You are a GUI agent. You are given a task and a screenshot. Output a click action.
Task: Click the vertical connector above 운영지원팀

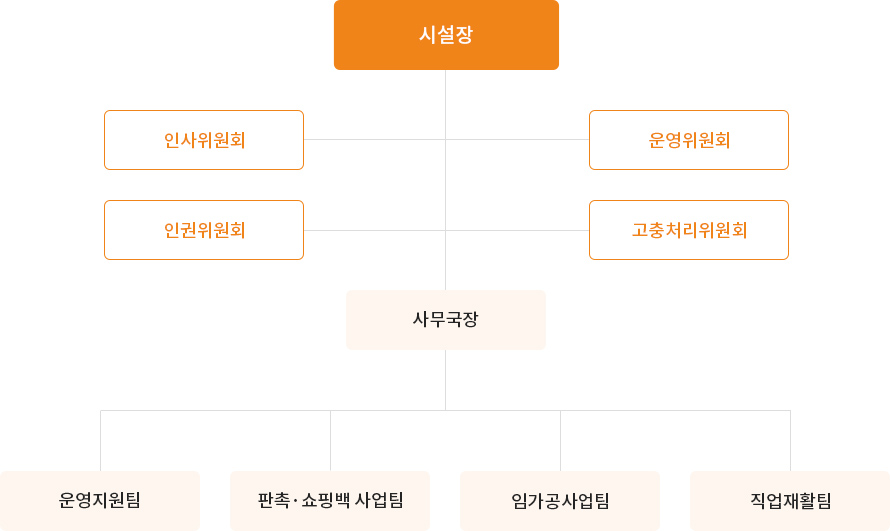click(101, 440)
